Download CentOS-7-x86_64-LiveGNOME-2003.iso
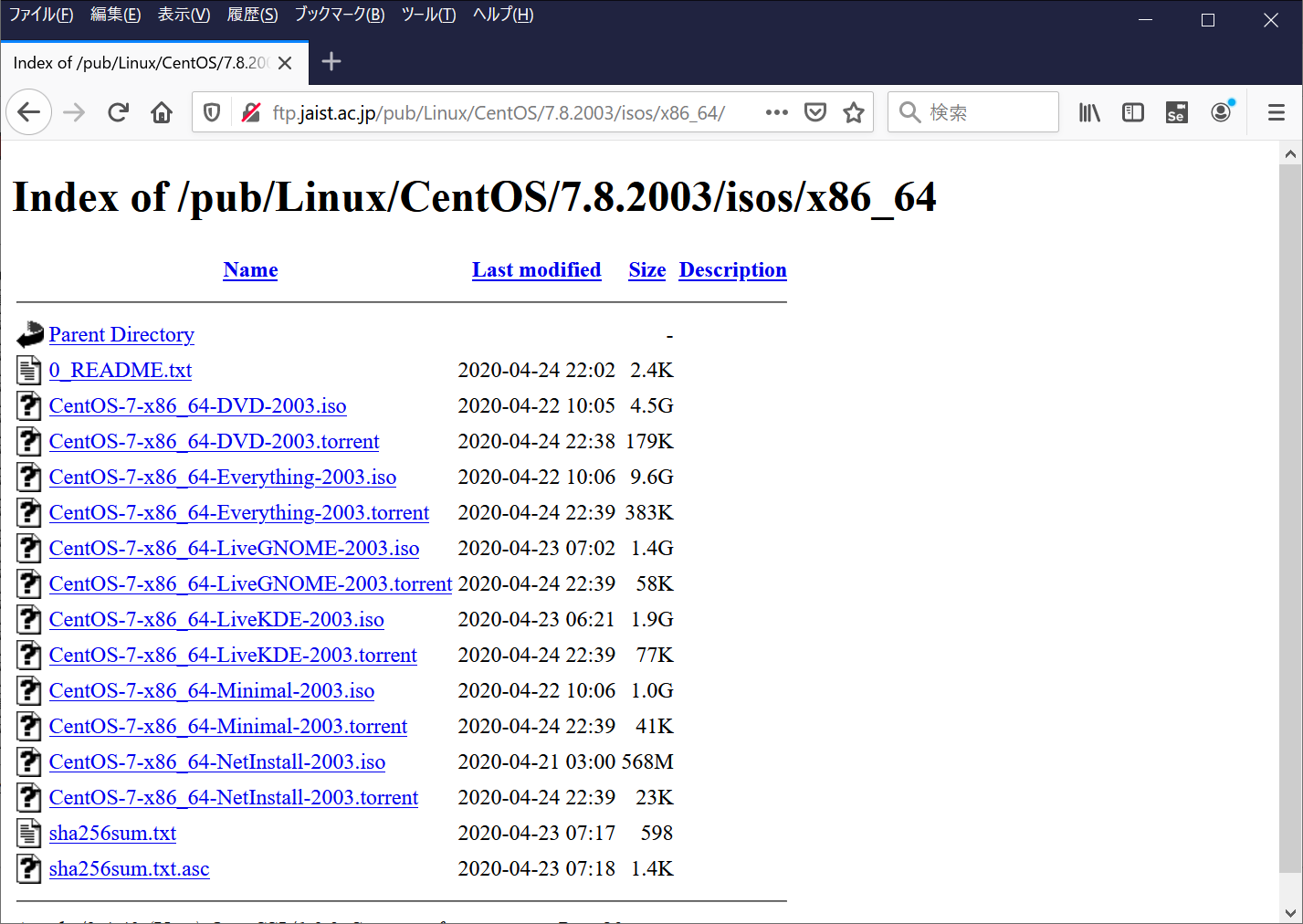 point(235,548)
